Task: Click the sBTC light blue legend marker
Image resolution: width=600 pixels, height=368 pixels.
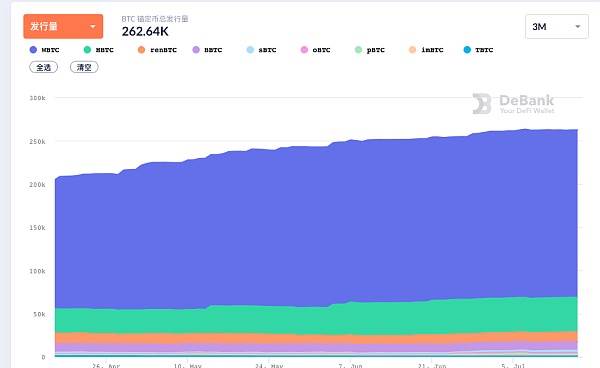Action: click(x=250, y=50)
